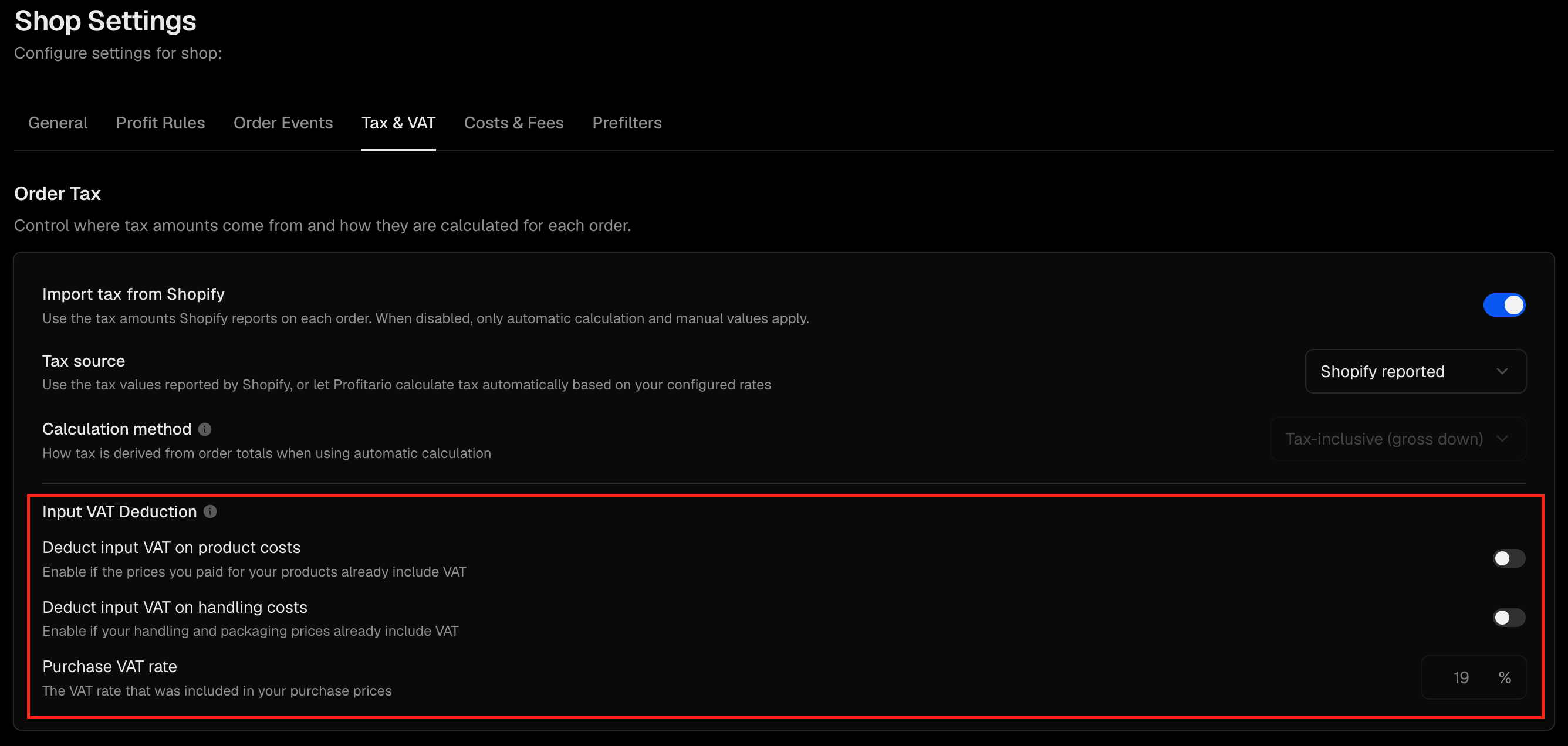The image size is (1568, 746).
Task: Click the Calculation method info icon
Action: click(205, 429)
